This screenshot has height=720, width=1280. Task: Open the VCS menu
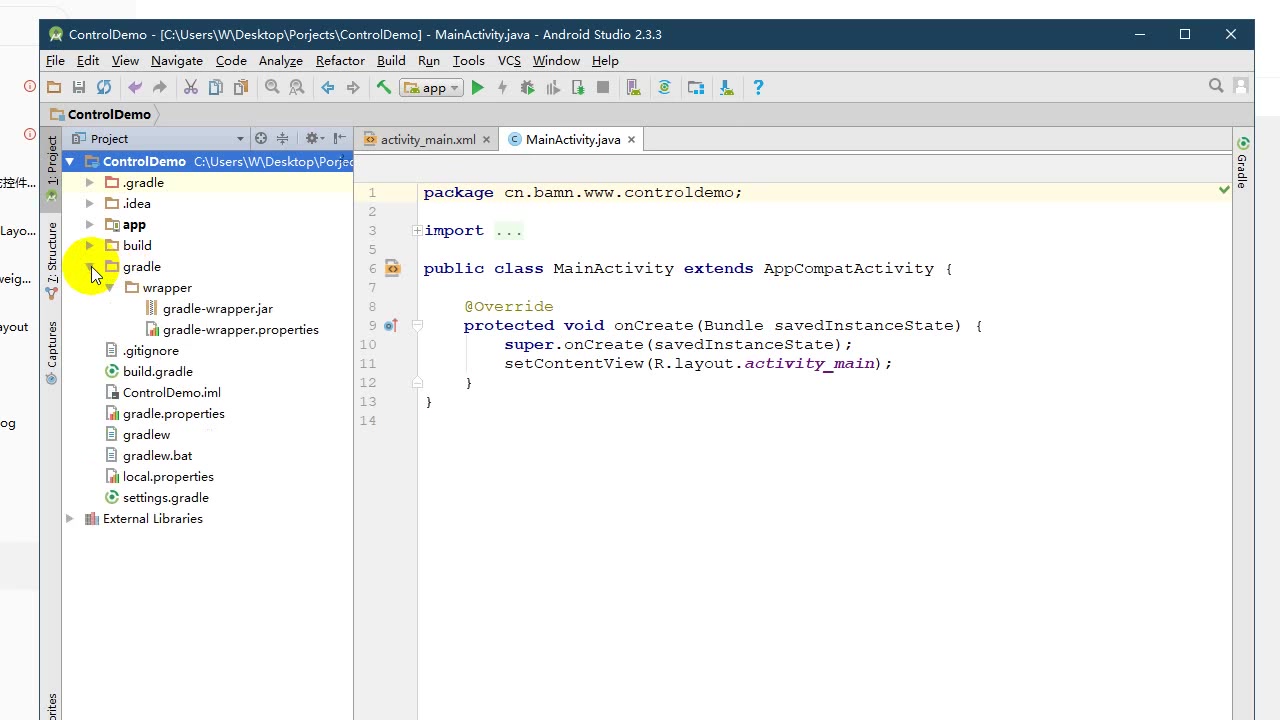pyautogui.click(x=509, y=61)
